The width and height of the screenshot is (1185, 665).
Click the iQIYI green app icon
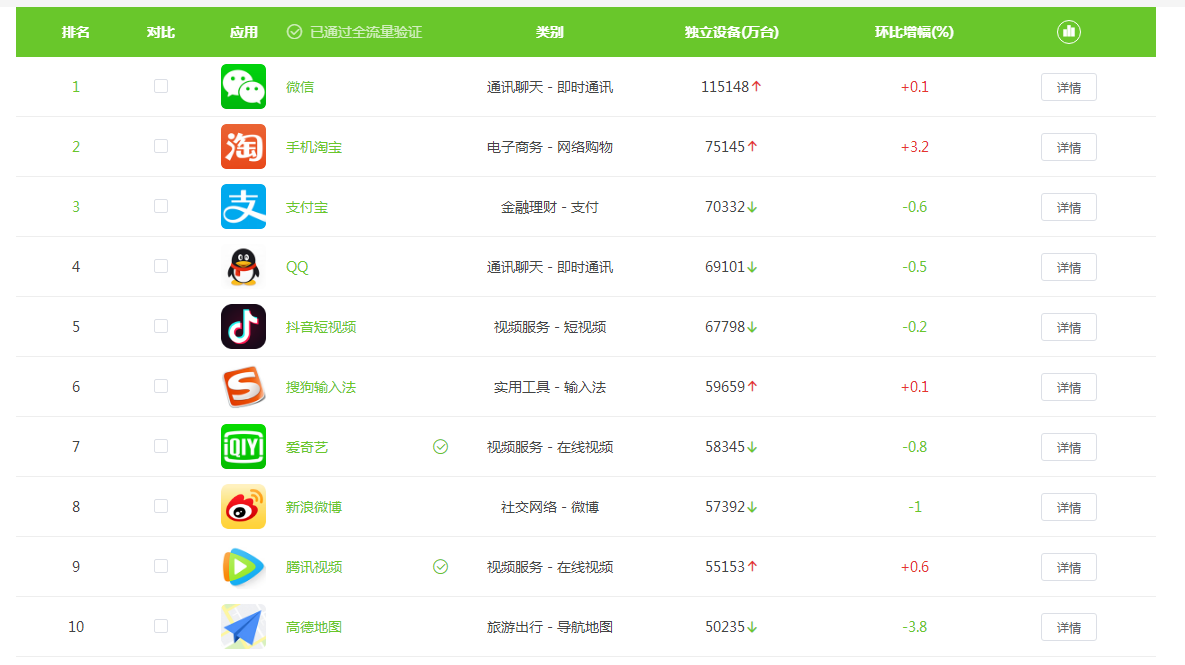[x=243, y=447]
